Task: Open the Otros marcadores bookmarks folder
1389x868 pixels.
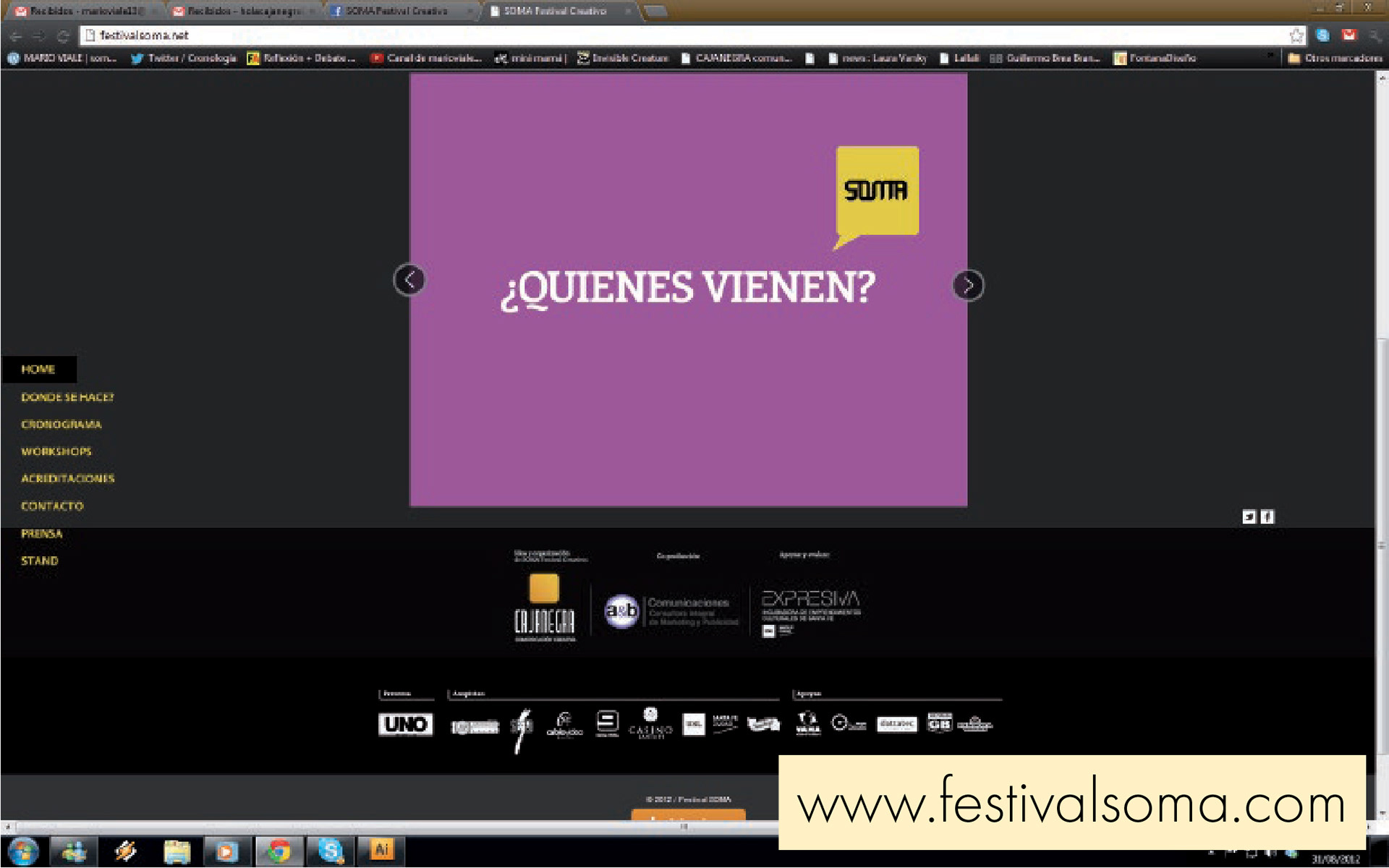Action: [1335, 58]
